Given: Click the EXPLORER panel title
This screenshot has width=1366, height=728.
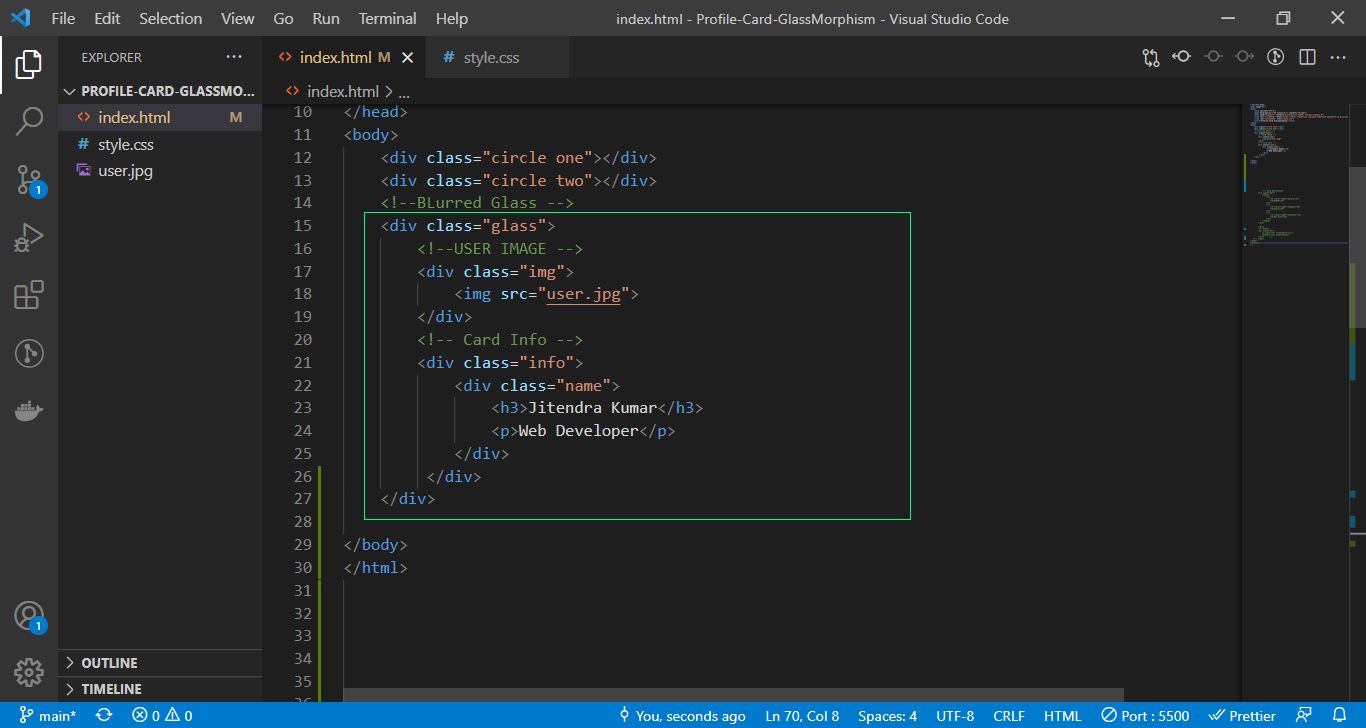Looking at the screenshot, I should (112, 57).
